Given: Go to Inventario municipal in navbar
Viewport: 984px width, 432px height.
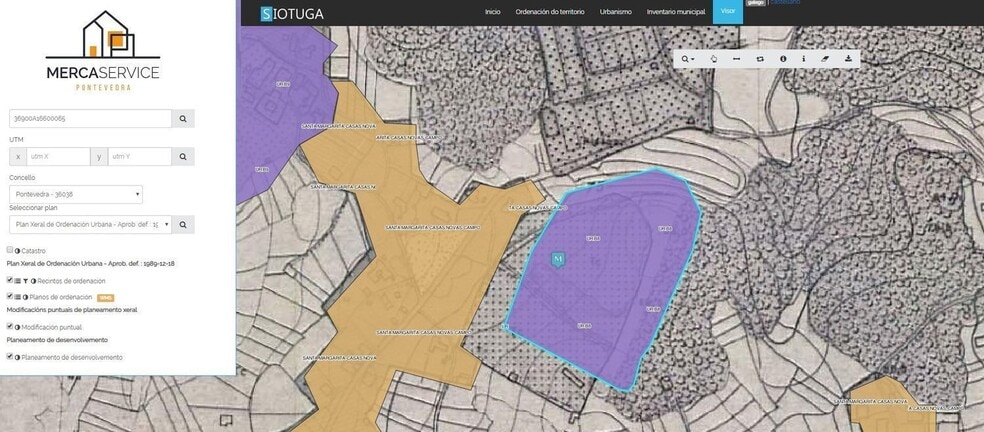Looking at the screenshot, I should click(676, 12).
